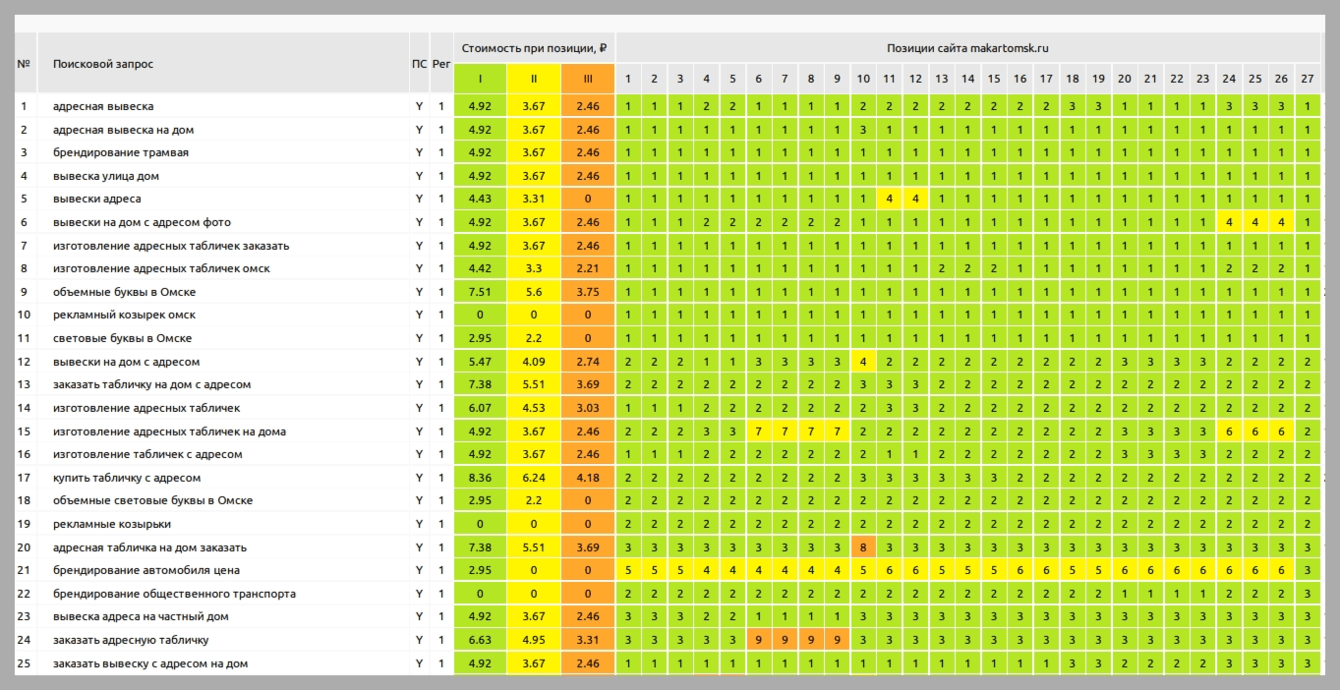Click position column header '1'
The image size is (1340, 690).
pos(628,79)
